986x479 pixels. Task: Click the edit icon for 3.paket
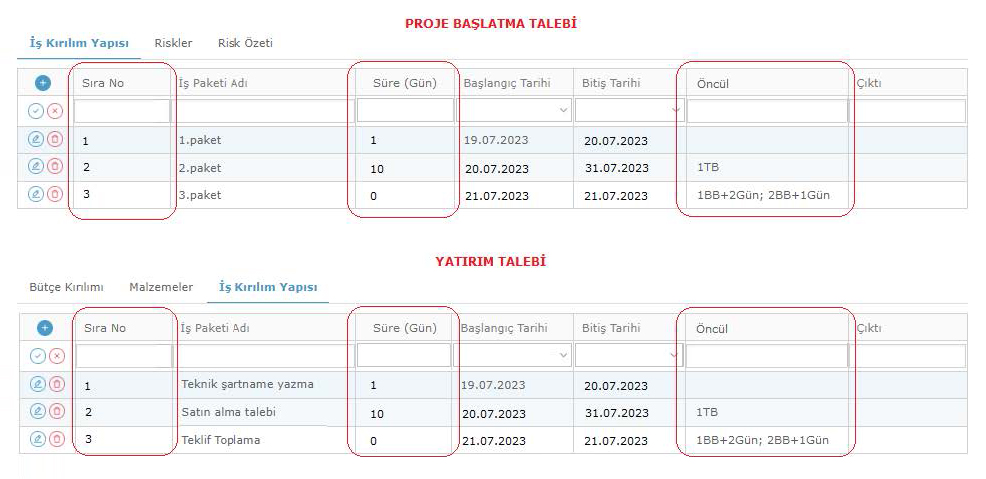coord(36,194)
